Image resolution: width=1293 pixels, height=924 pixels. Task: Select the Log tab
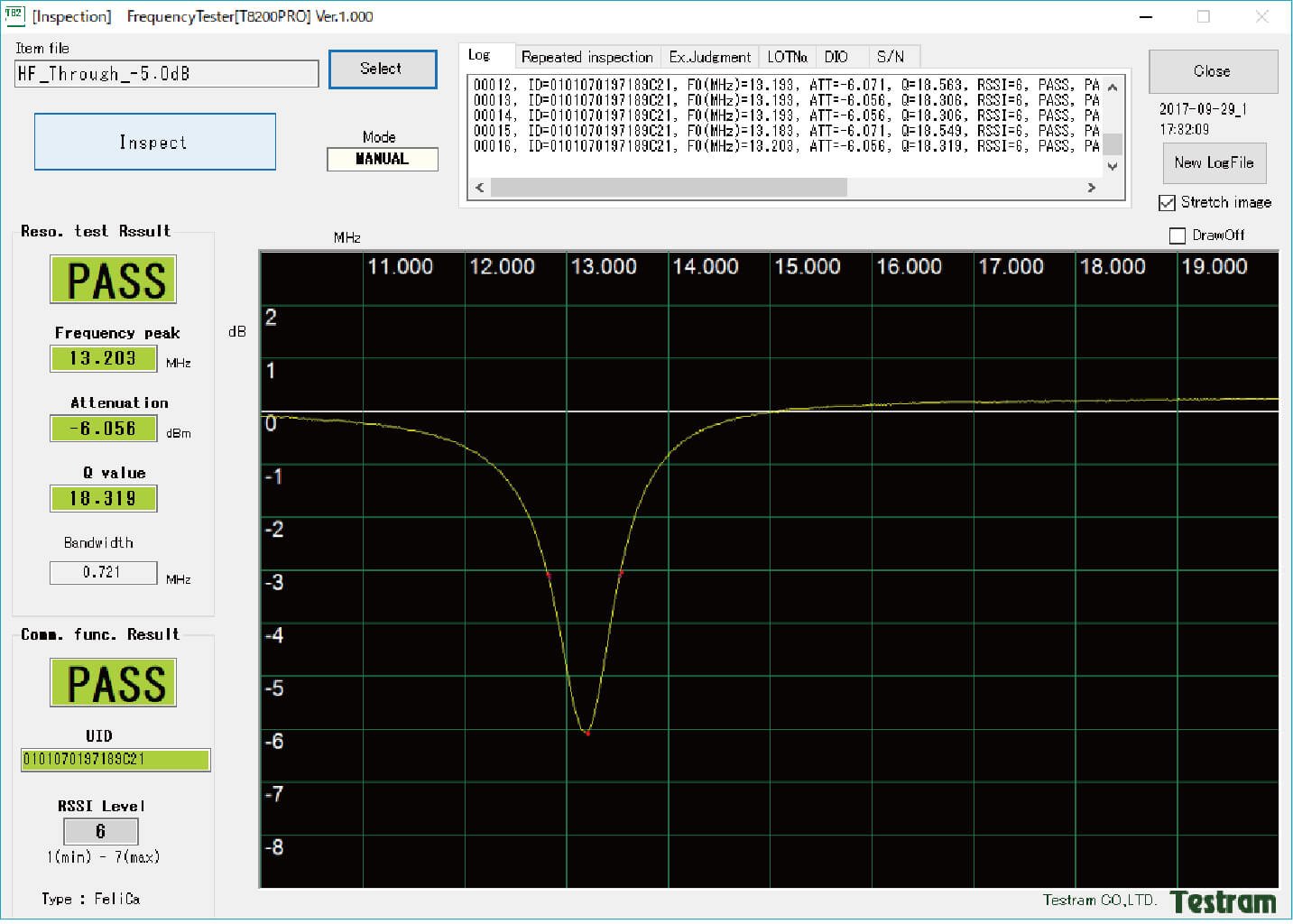click(x=479, y=56)
